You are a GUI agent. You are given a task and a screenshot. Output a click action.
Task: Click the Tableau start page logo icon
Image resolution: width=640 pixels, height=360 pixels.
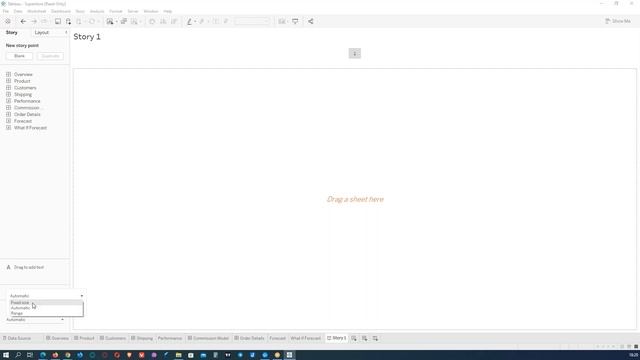click(8, 21)
